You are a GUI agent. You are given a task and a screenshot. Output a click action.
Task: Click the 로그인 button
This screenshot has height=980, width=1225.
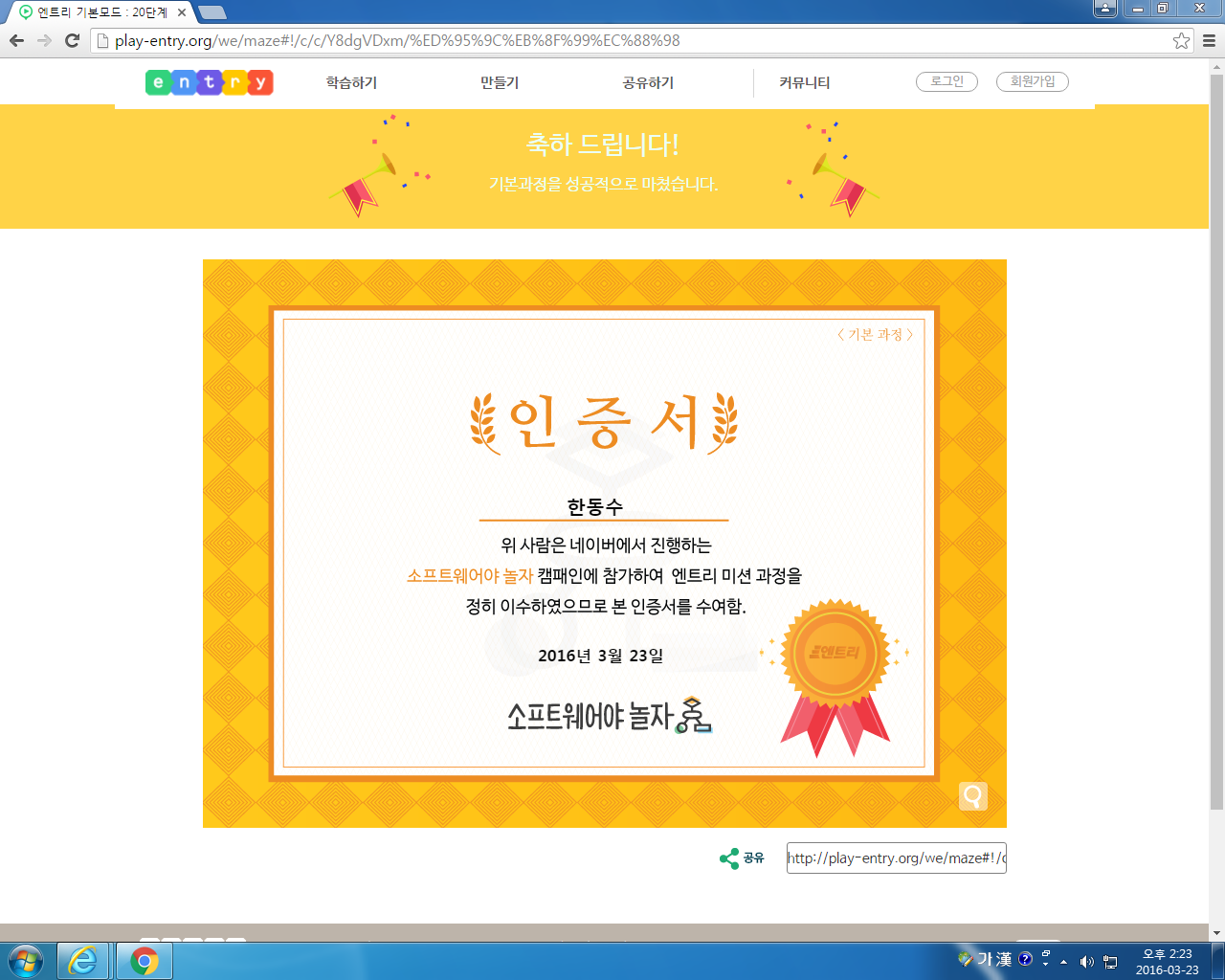click(947, 82)
